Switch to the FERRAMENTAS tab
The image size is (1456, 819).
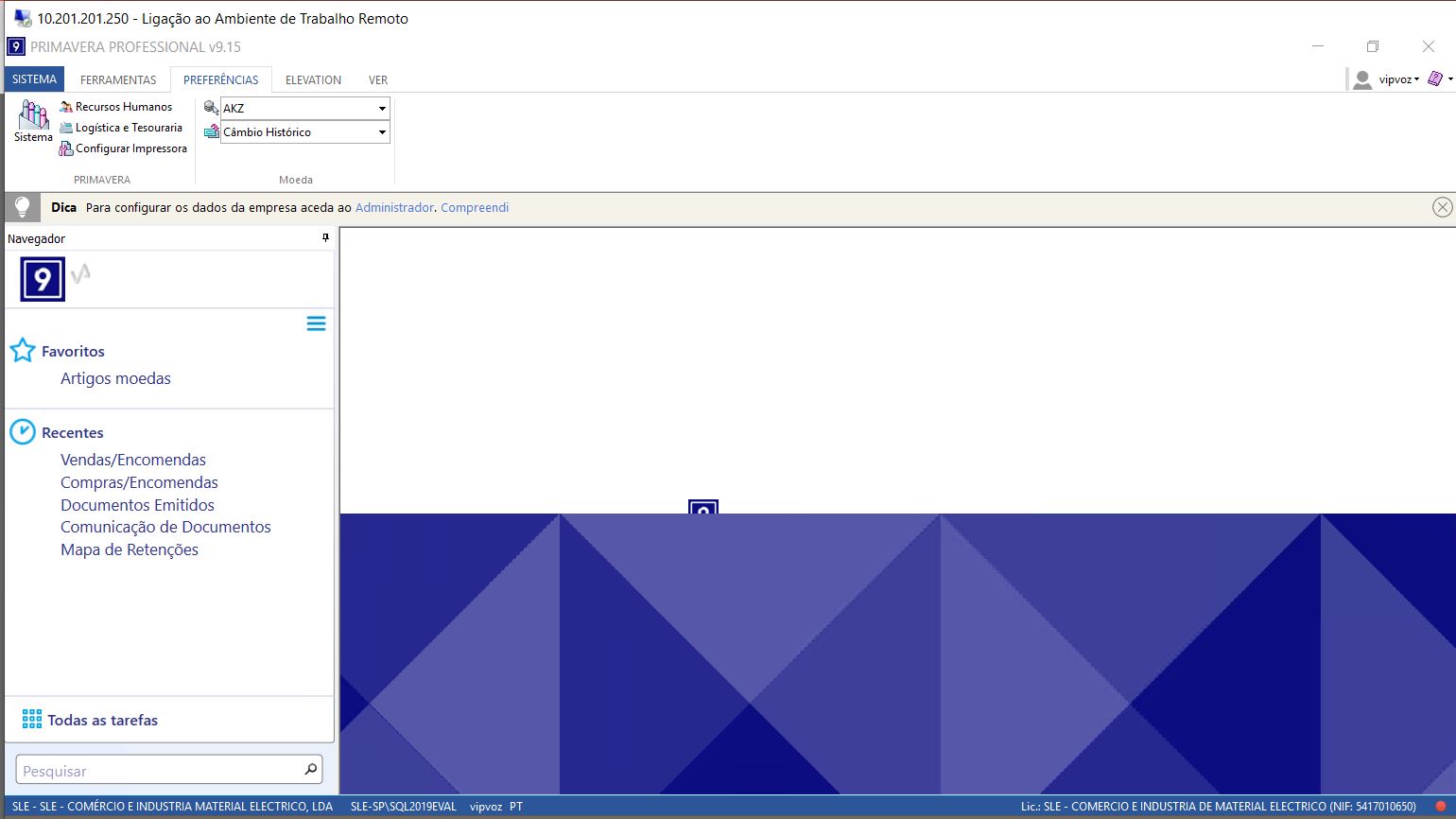[x=118, y=80]
